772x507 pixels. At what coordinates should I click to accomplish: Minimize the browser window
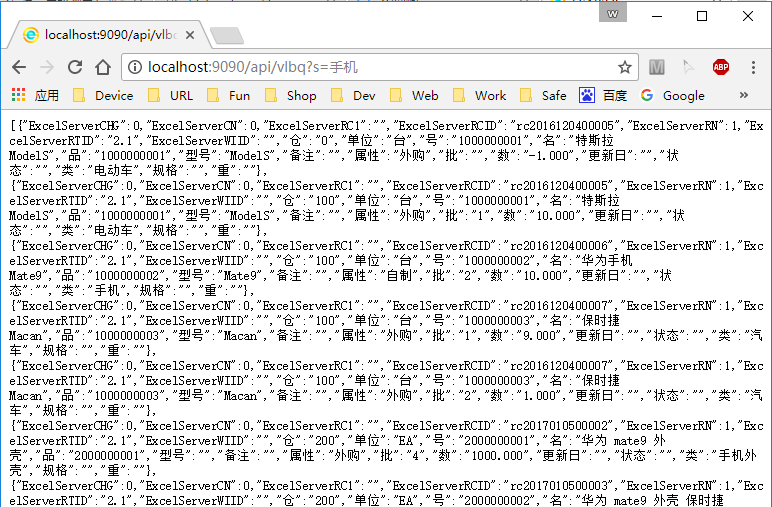pos(657,16)
